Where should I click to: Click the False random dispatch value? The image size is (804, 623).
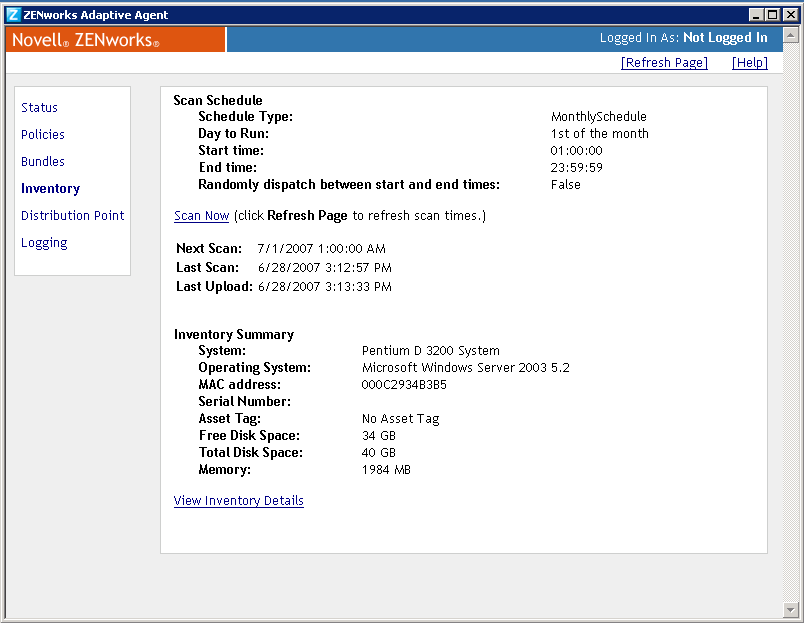566,185
